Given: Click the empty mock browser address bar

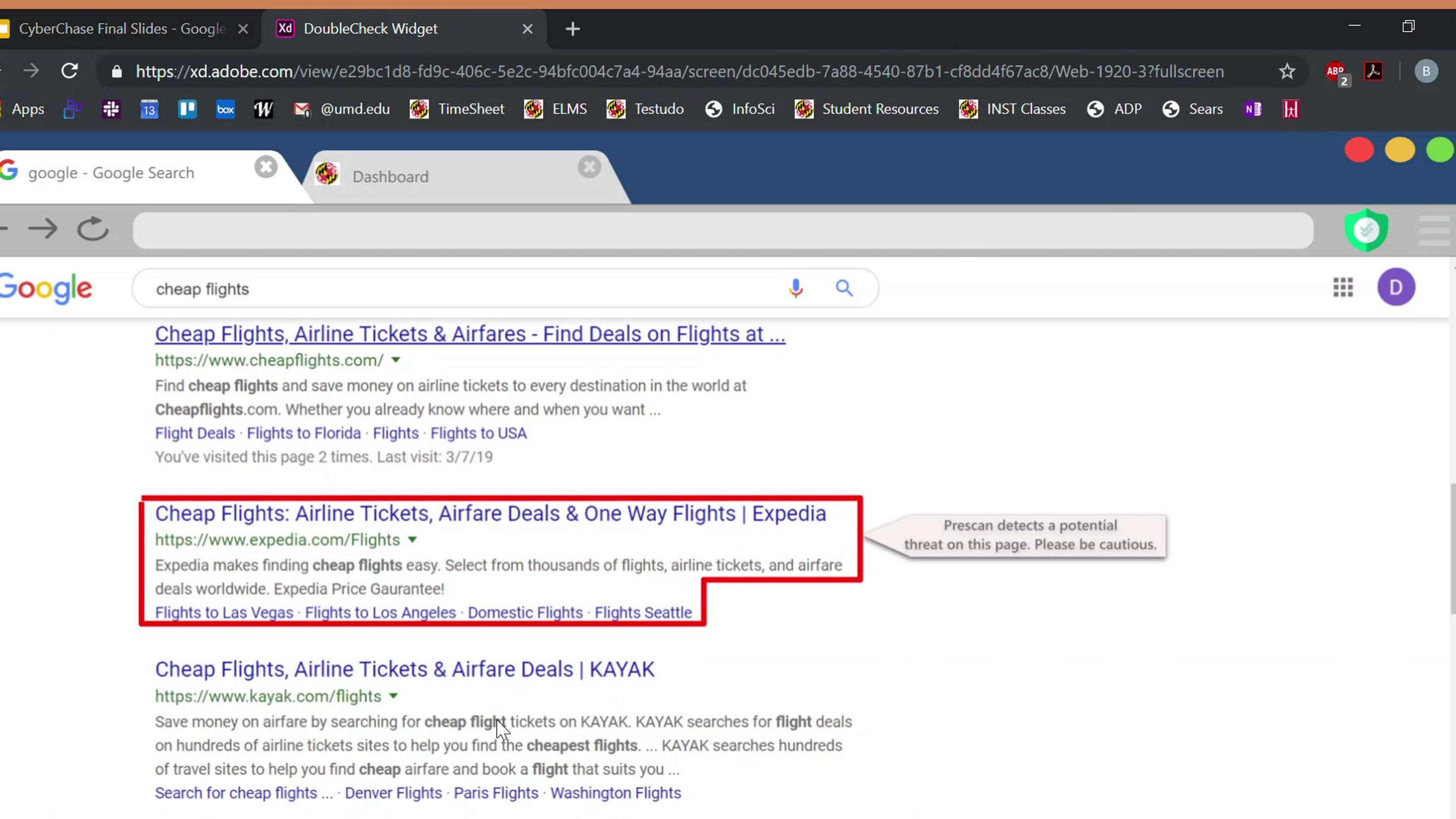Looking at the screenshot, I should [723, 231].
